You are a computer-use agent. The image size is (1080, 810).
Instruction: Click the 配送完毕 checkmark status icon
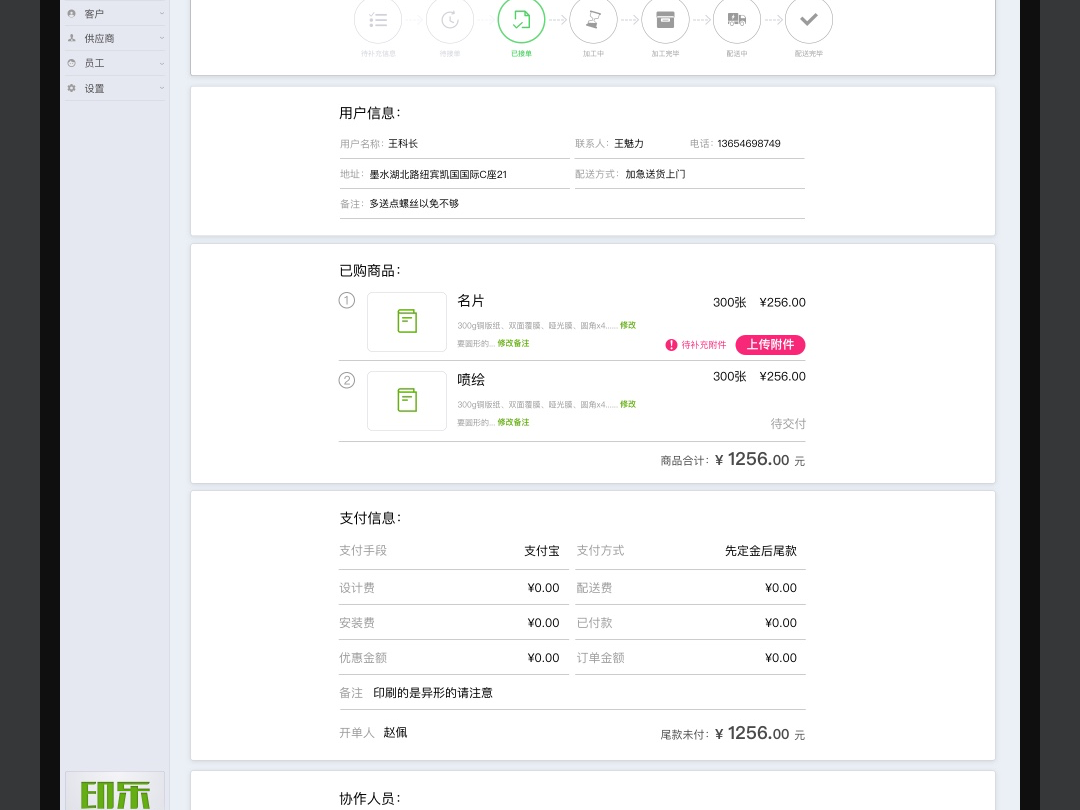point(809,19)
